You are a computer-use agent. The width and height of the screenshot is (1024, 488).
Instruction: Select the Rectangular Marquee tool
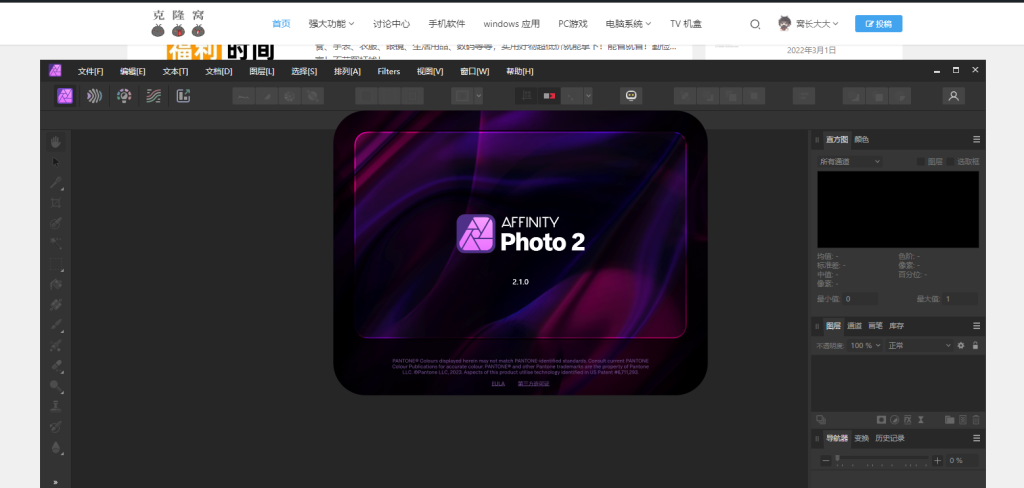coord(56,264)
